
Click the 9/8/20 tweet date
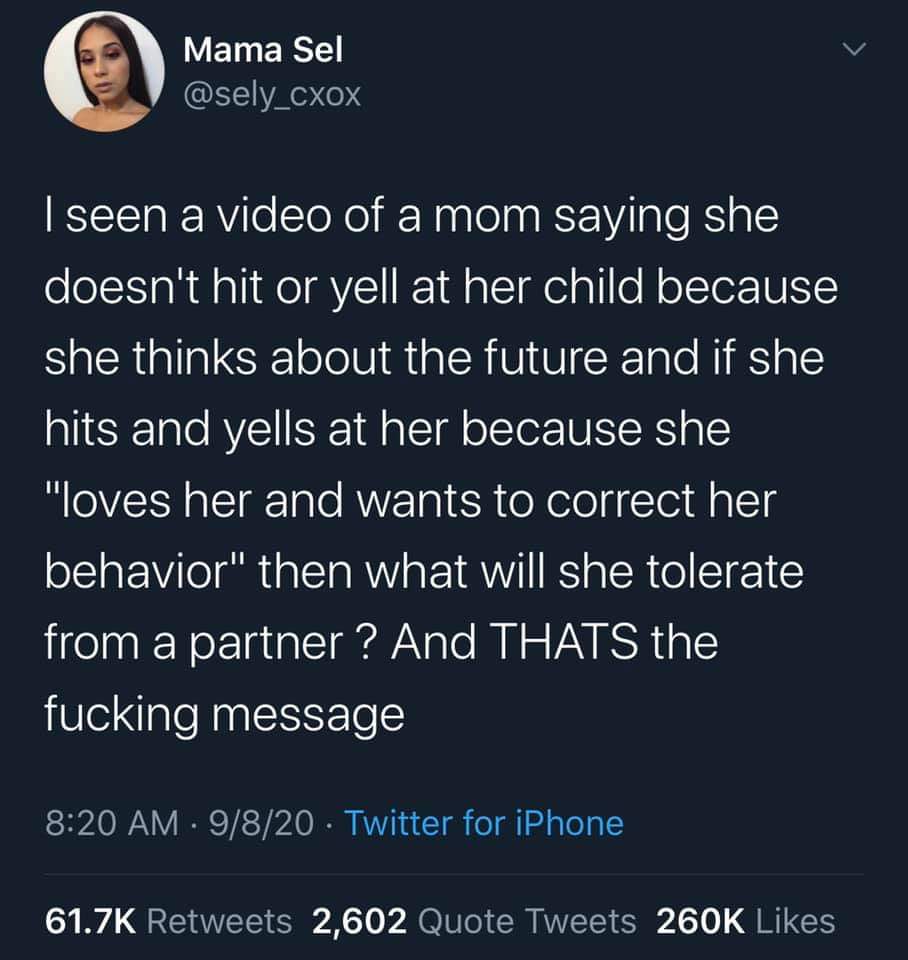(261, 823)
